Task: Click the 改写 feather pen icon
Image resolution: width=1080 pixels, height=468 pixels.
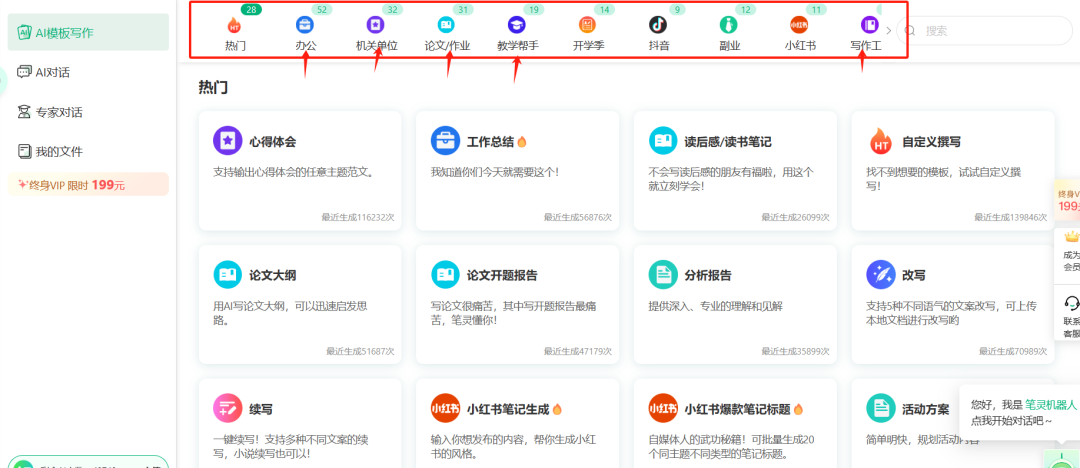Action: [880, 274]
